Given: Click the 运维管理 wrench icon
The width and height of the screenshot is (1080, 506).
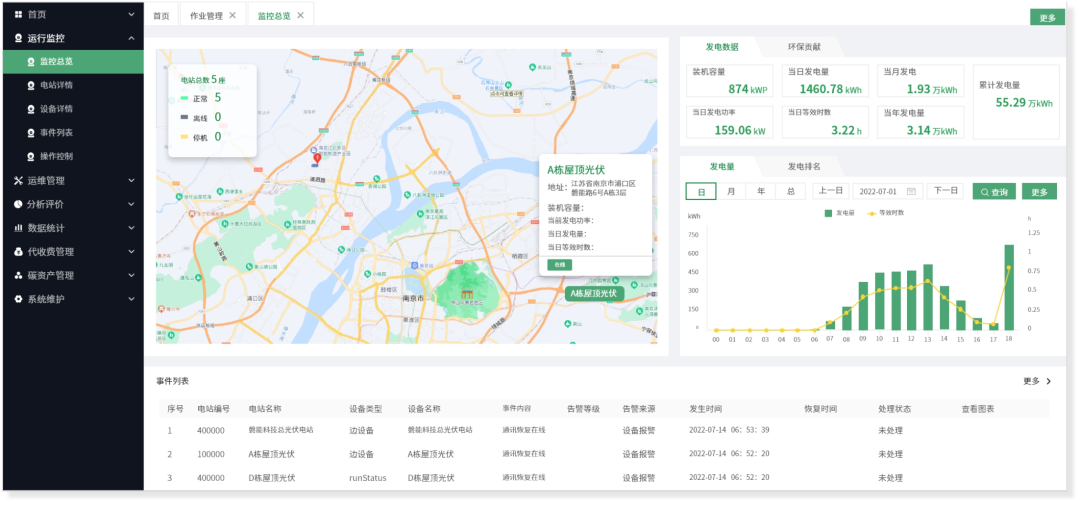Looking at the screenshot, I should (19, 180).
